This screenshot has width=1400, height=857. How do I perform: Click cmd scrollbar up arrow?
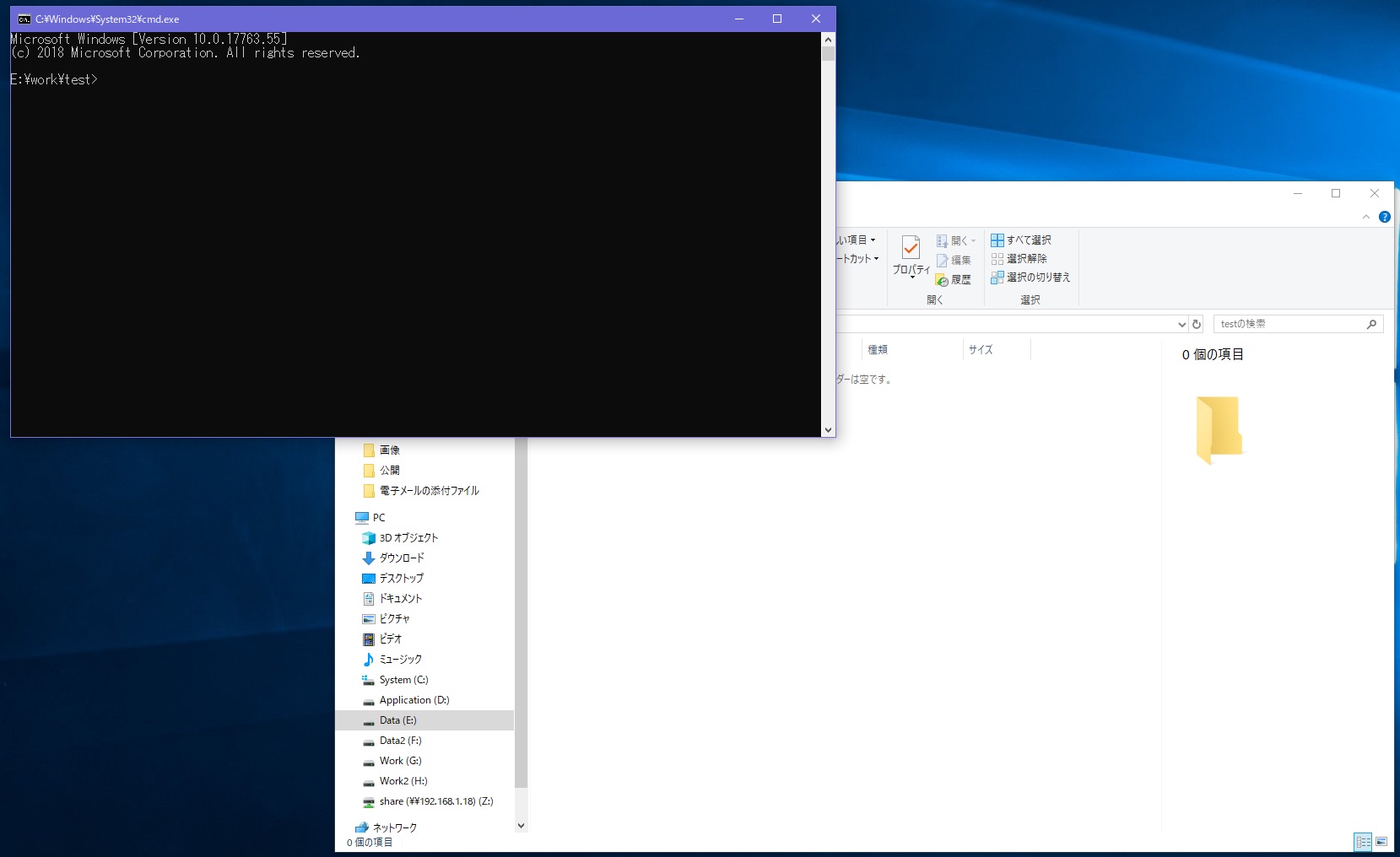click(828, 40)
